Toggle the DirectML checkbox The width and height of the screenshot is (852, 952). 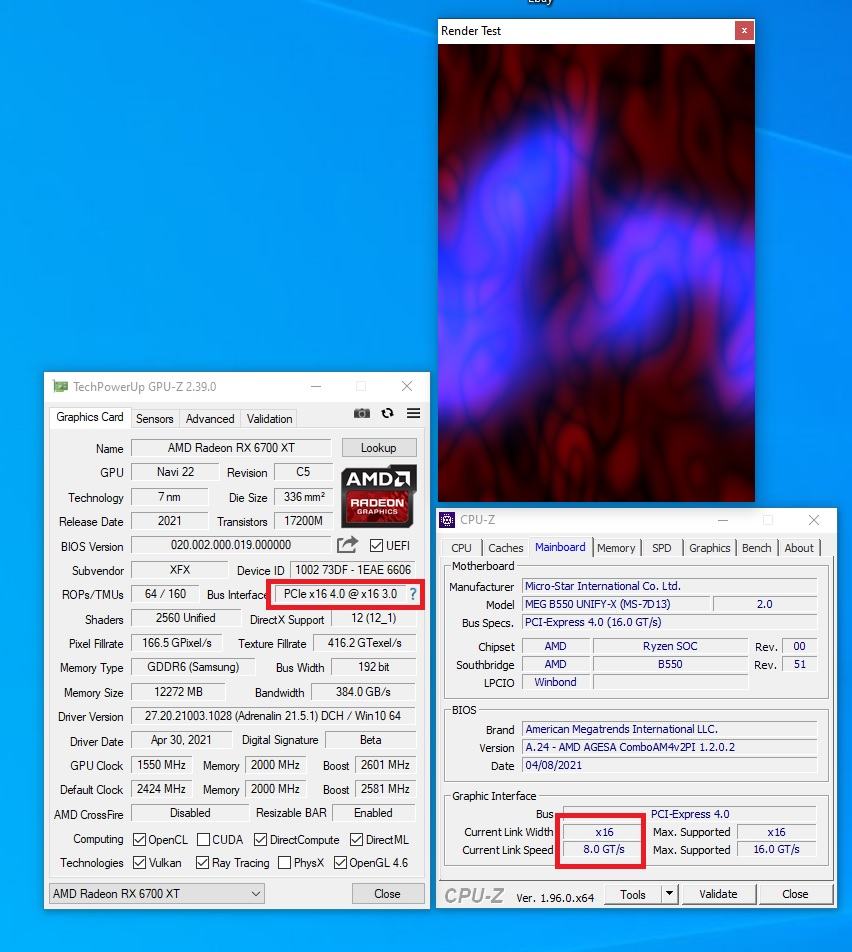coord(356,840)
